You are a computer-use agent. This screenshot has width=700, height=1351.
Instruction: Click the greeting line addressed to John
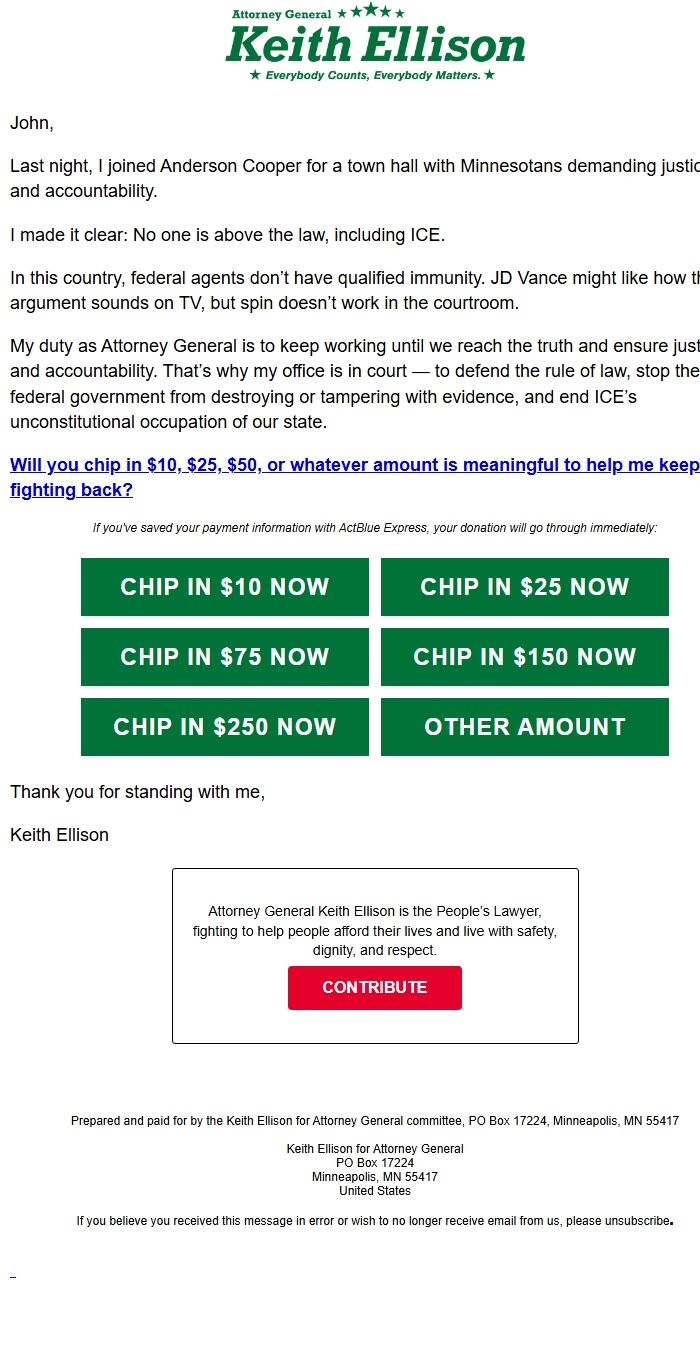pyautogui.click(x=31, y=122)
